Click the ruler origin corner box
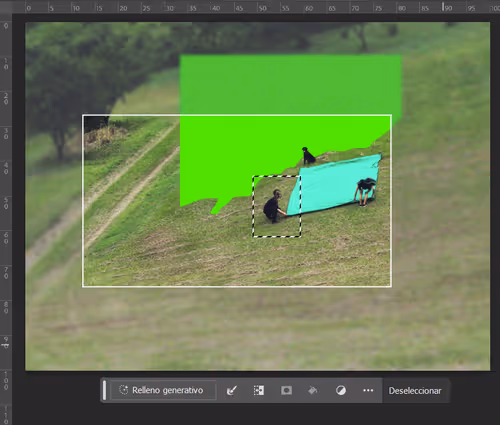The height and width of the screenshot is (425, 500). (x=6, y=7)
